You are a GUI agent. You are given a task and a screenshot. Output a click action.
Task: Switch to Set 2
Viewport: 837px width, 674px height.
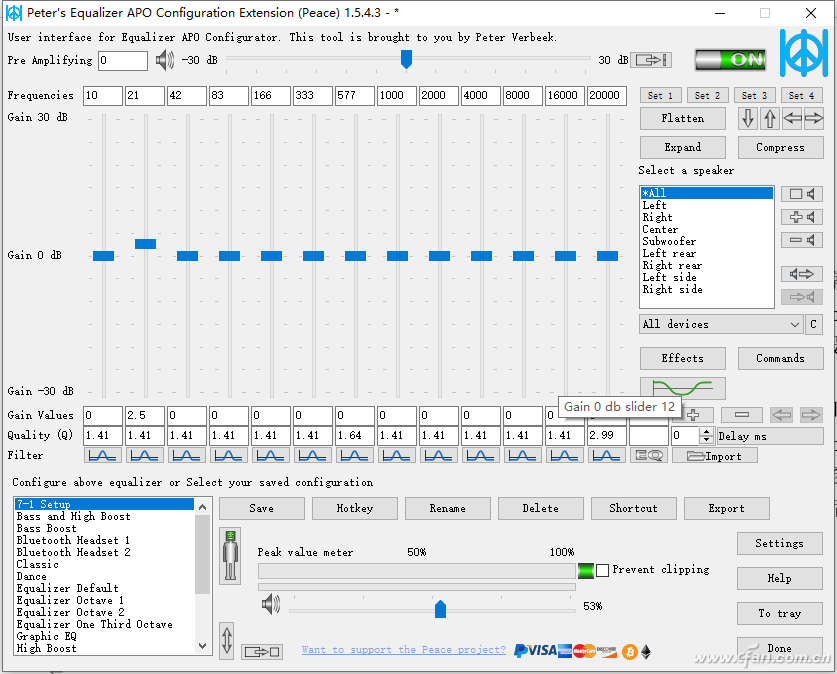pos(707,96)
